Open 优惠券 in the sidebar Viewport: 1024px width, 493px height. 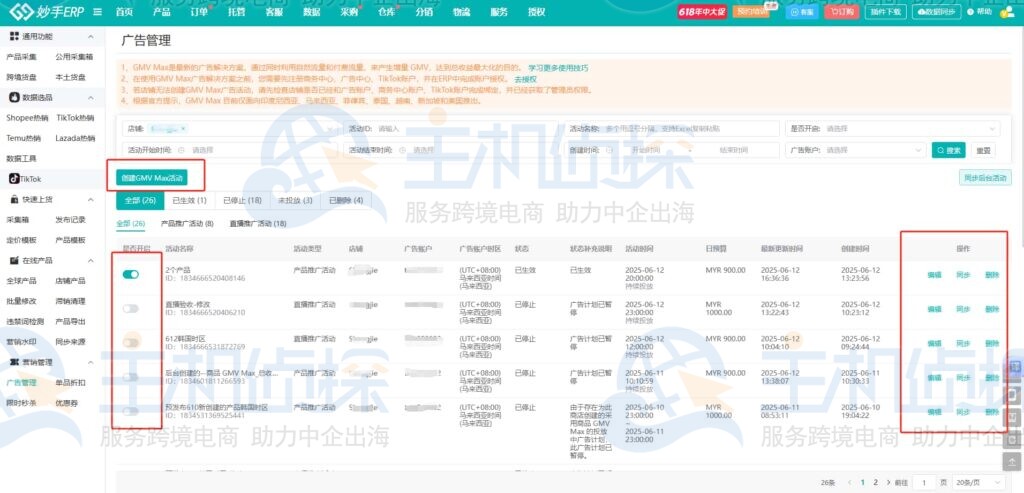[65, 402]
